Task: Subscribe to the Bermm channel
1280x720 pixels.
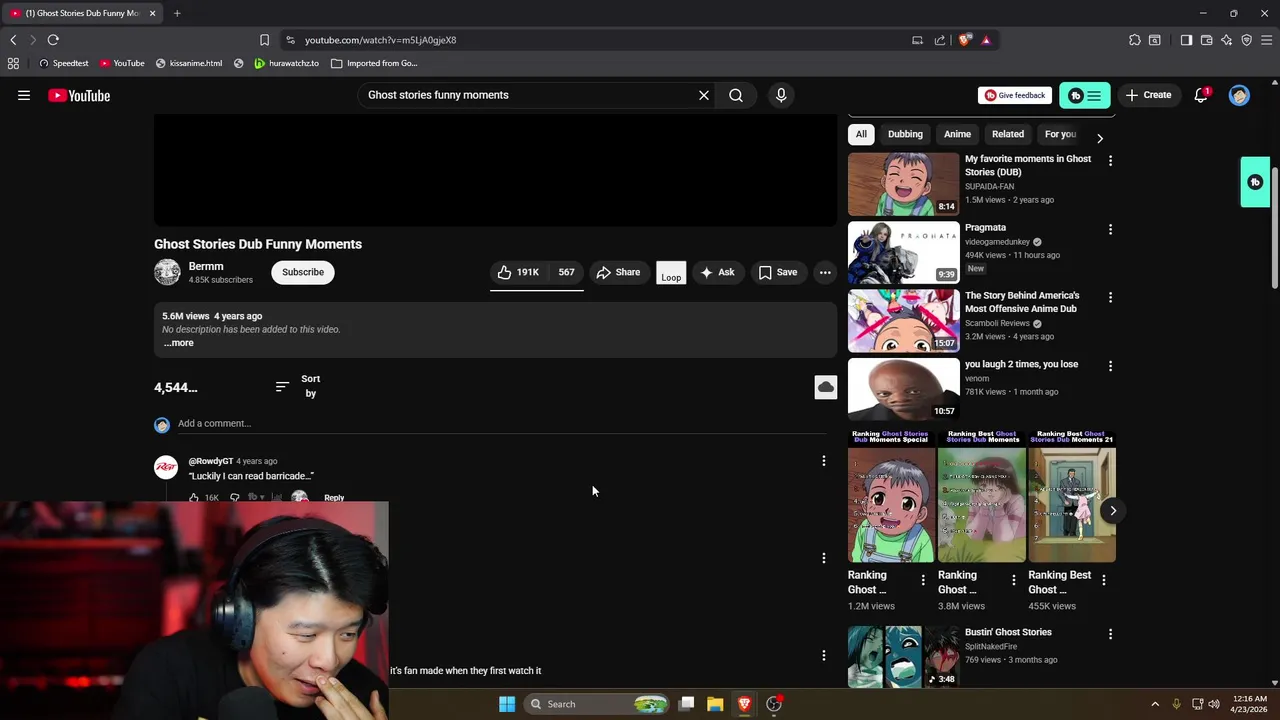Action: 303,272
